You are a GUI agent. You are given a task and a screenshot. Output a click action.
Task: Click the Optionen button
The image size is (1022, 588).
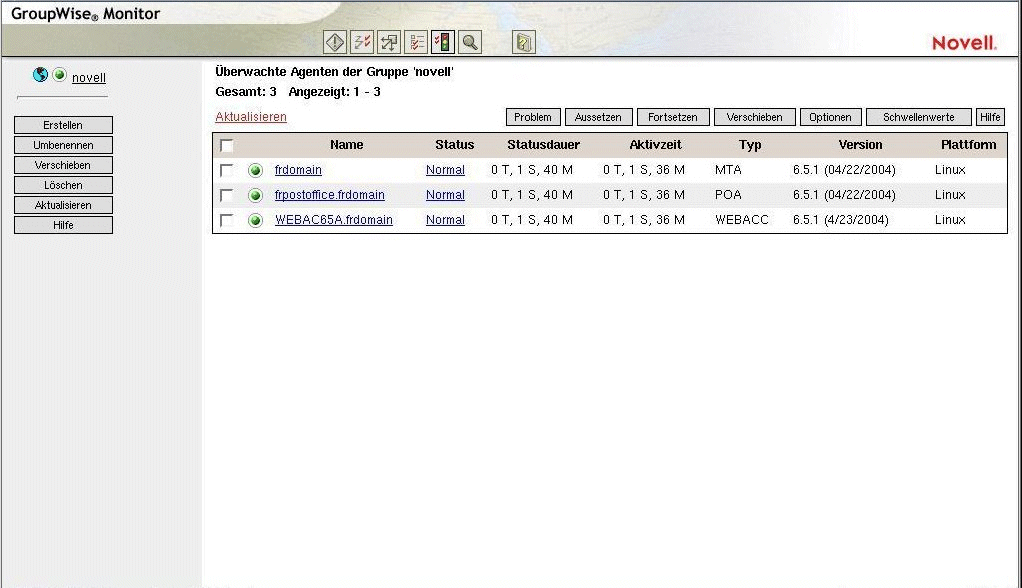[830, 116]
